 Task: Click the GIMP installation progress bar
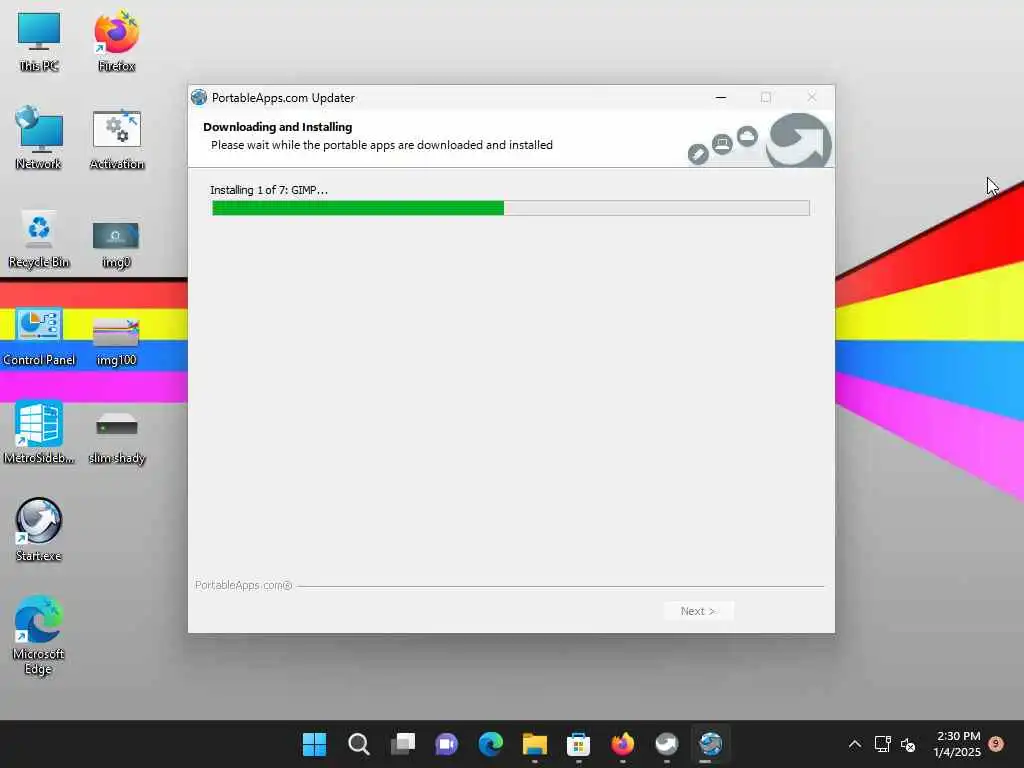tap(511, 208)
